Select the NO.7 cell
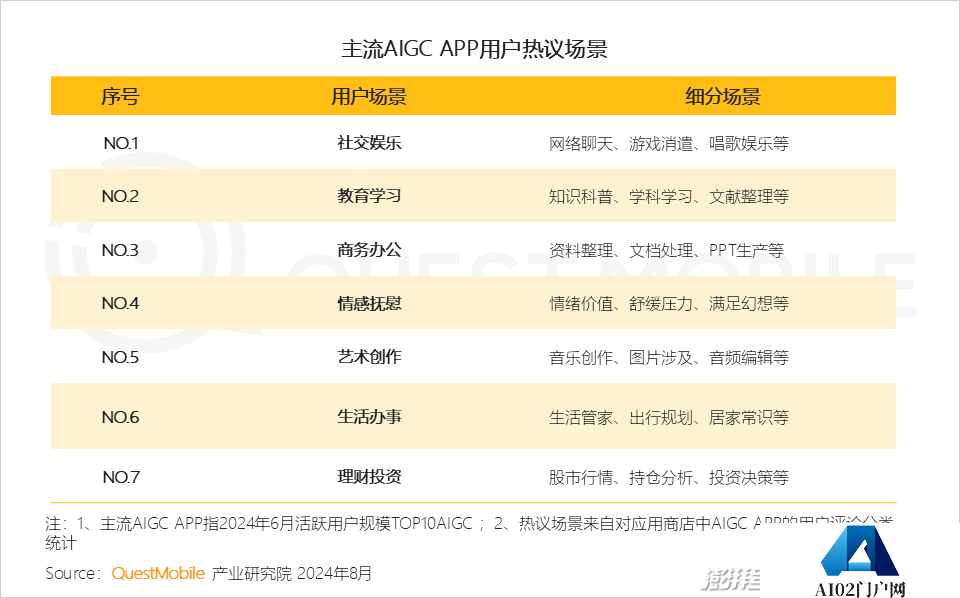 [121, 477]
